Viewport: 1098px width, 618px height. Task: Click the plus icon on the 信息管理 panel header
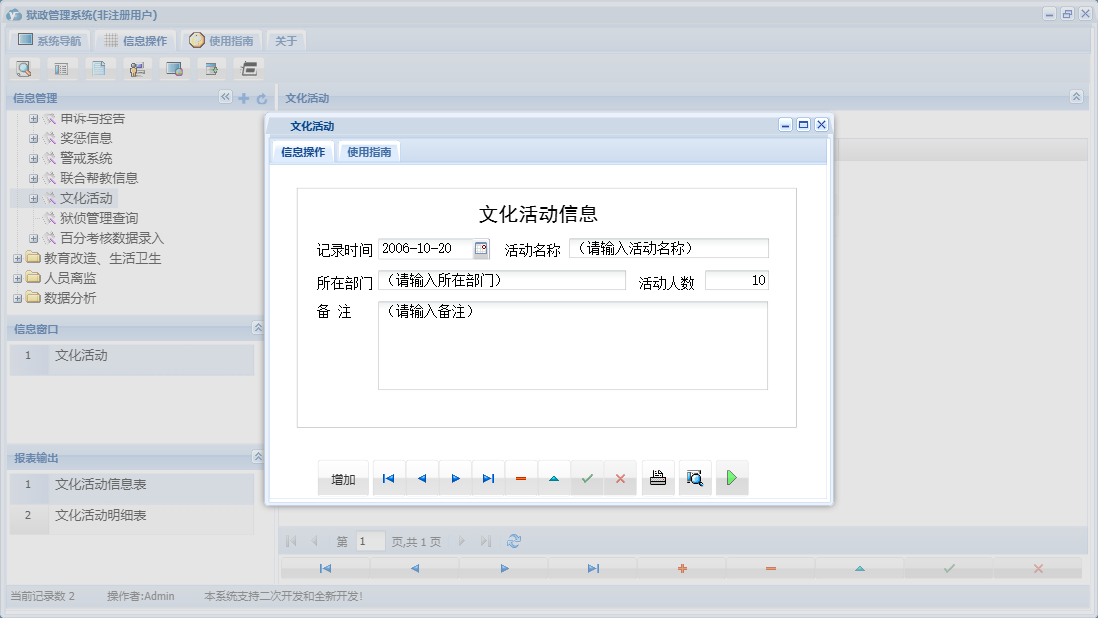(244, 97)
